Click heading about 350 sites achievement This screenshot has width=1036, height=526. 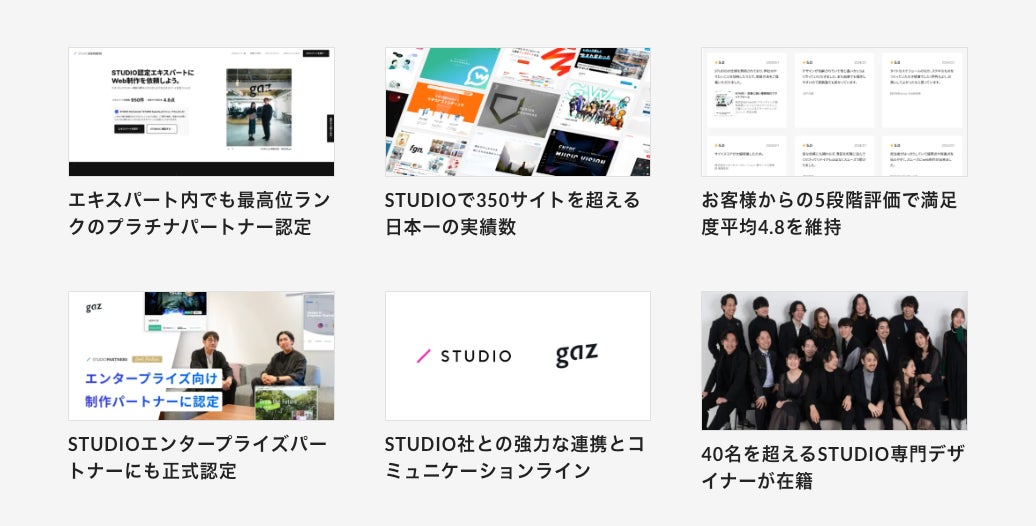(x=513, y=213)
